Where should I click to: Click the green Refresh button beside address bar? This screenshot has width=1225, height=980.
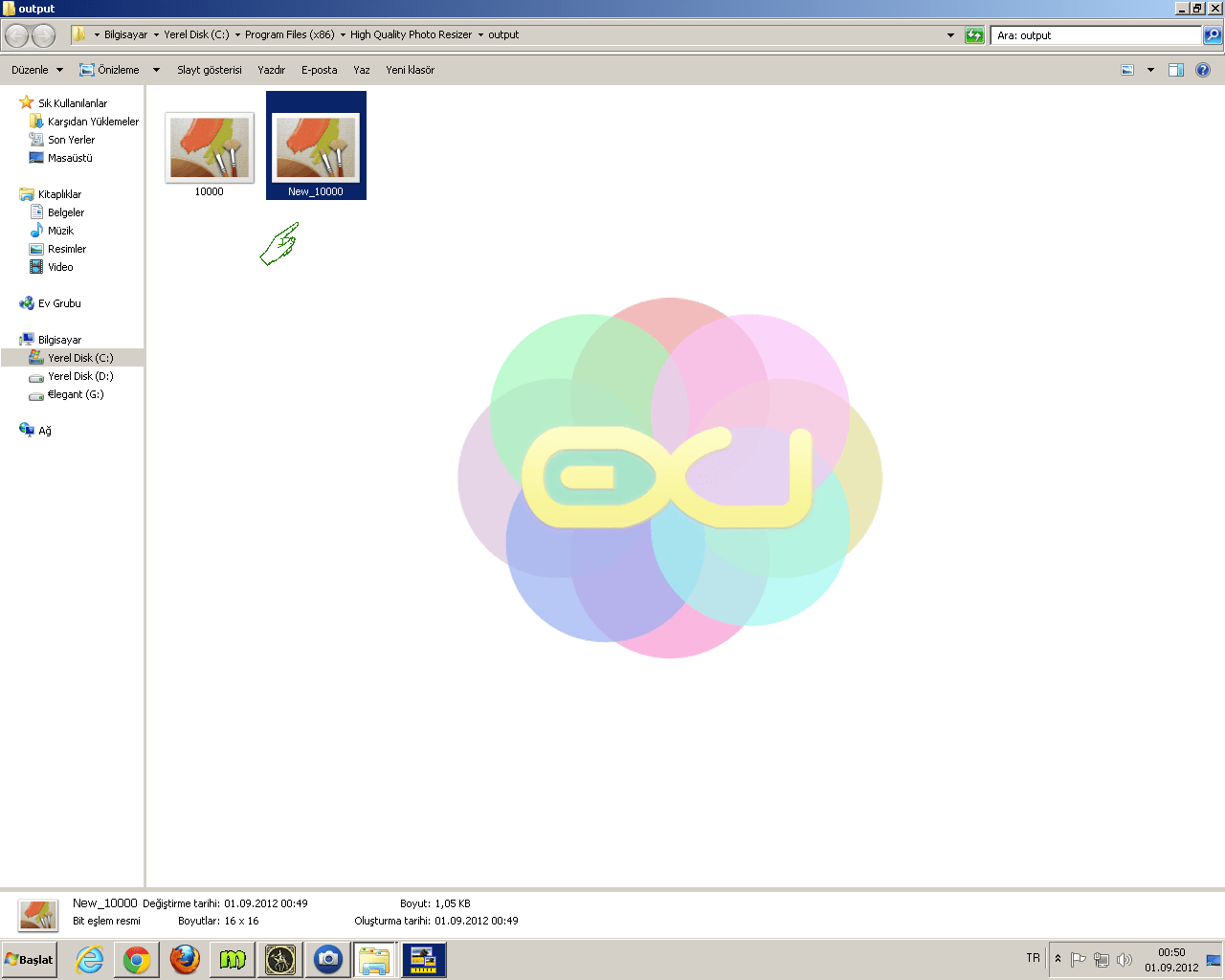point(974,35)
